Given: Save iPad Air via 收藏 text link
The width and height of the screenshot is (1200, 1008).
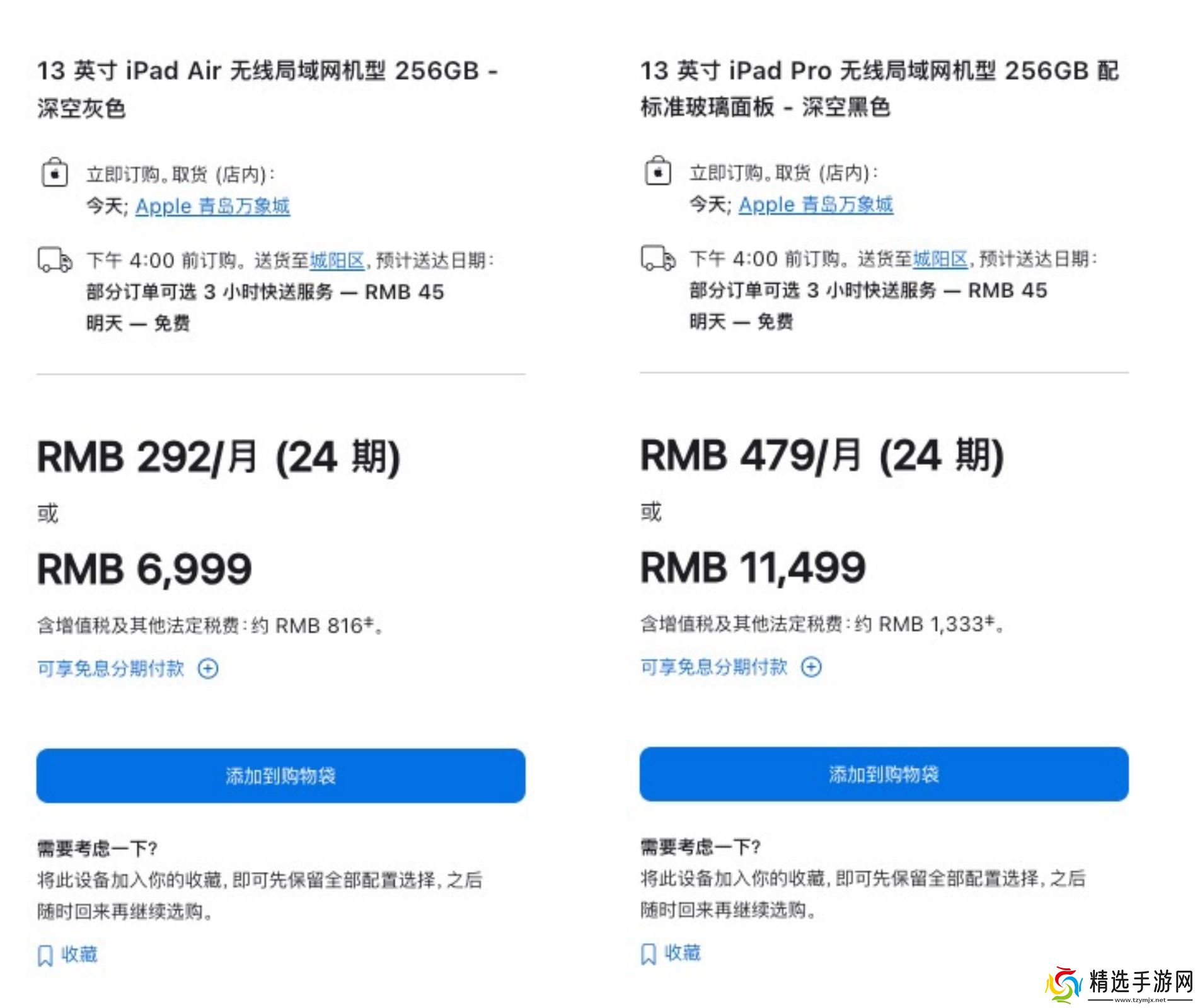Looking at the screenshot, I should (79, 954).
